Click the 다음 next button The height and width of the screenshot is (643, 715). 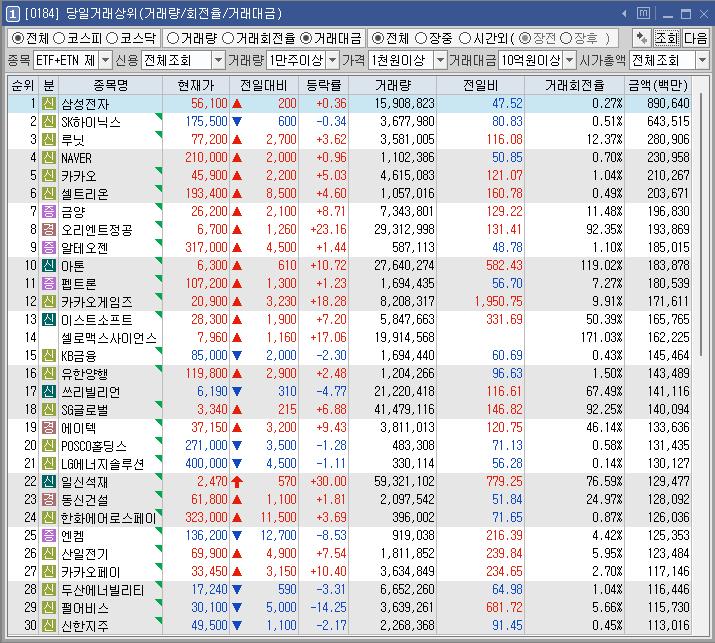click(x=695, y=38)
